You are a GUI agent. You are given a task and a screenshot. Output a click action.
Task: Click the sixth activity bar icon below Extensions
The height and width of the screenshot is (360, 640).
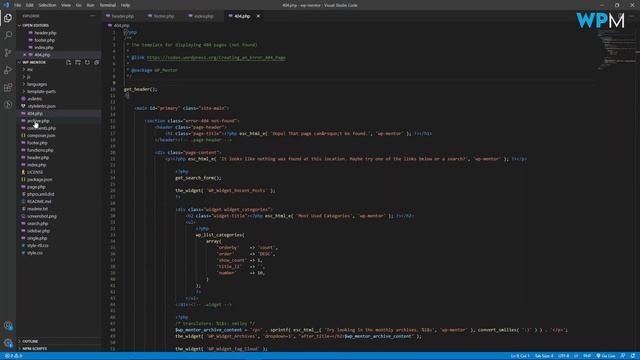pyautogui.click(x=8, y=105)
